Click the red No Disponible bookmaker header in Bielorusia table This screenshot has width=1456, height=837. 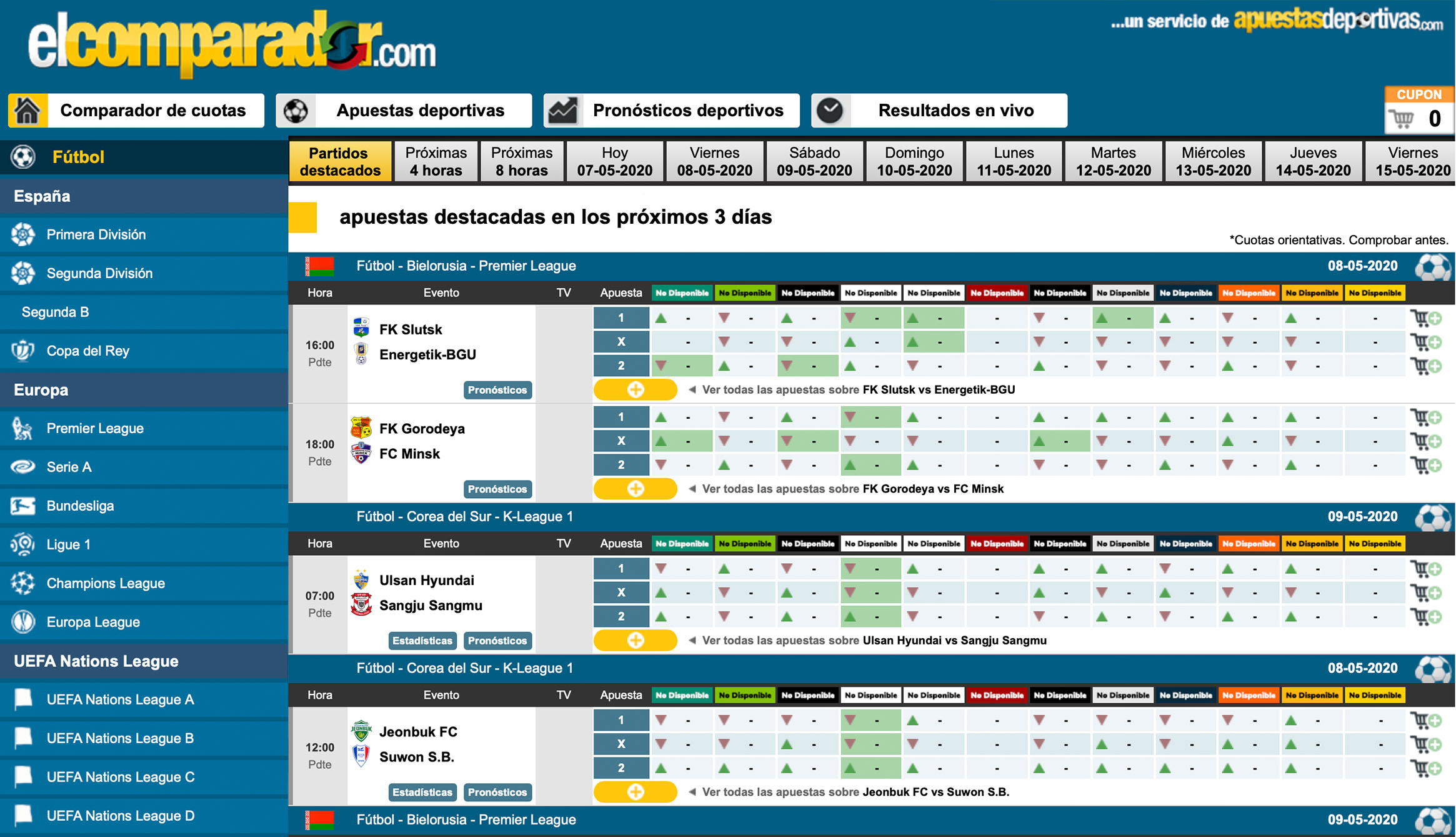click(x=997, y=293)
